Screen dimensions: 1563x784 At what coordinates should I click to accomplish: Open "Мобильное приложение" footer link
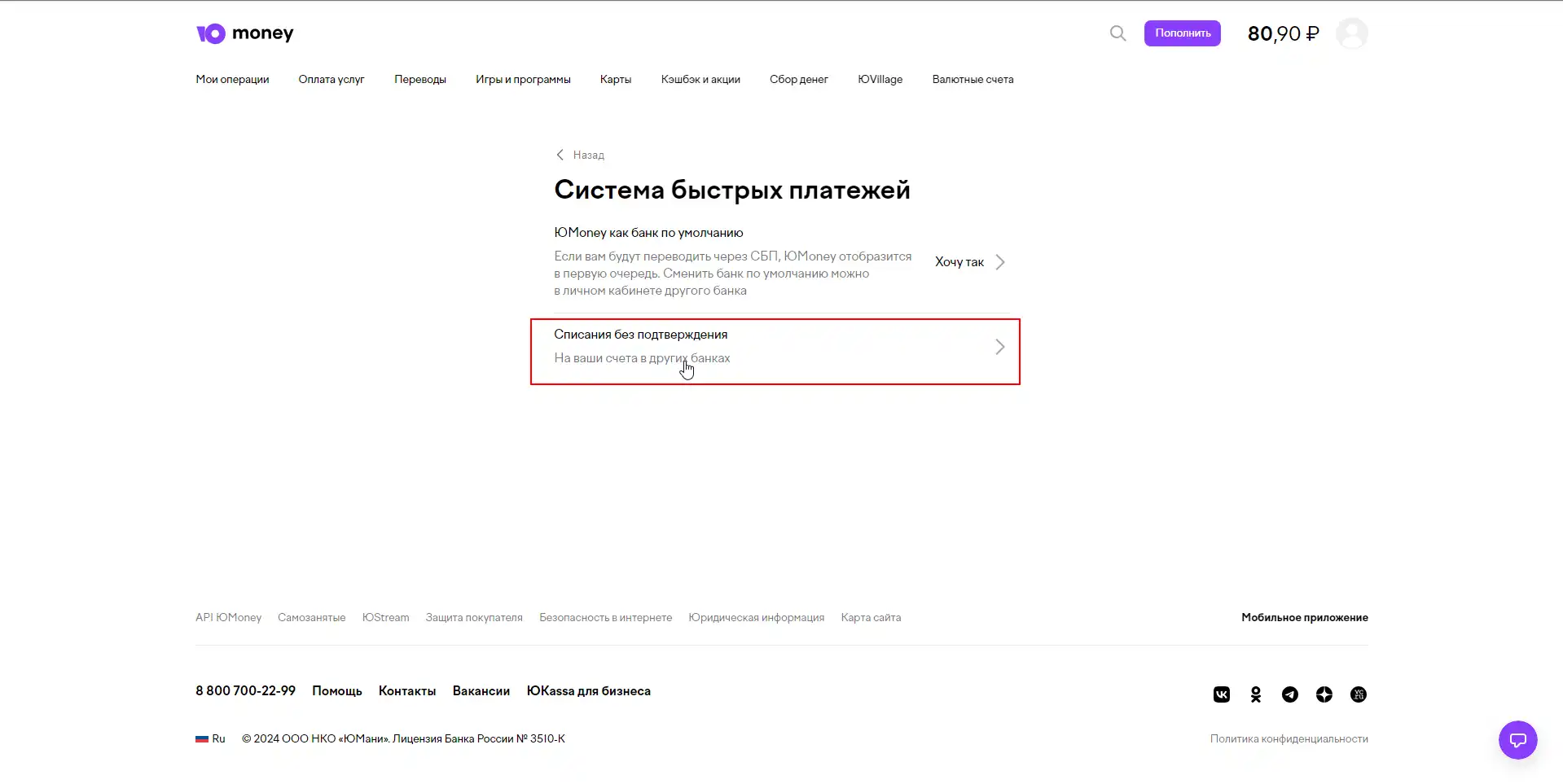point(1304,618)
